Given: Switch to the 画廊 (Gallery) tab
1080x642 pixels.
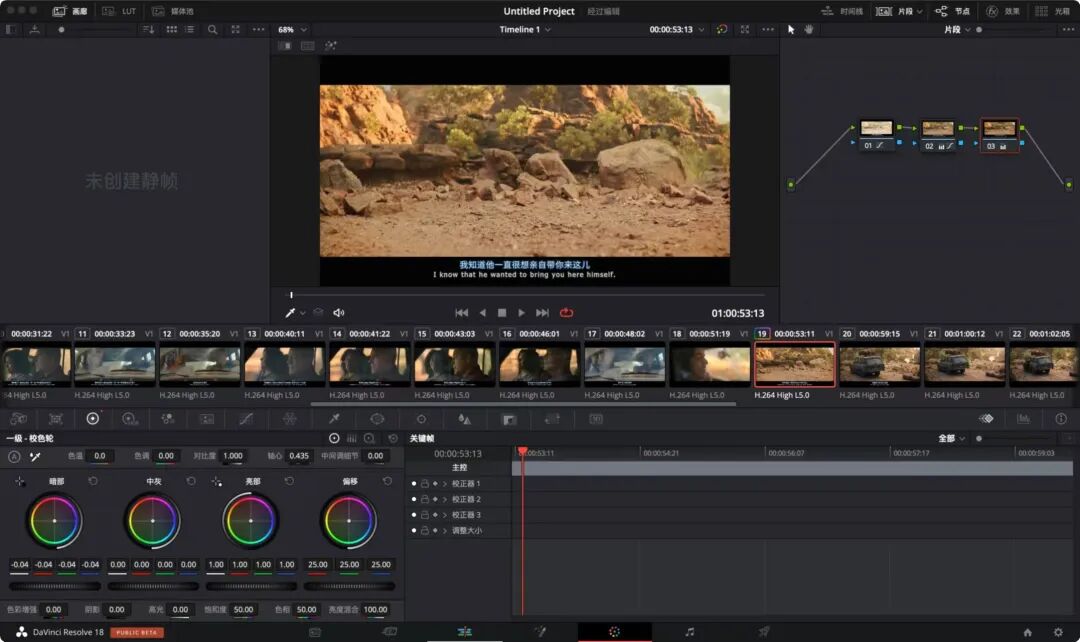Looking at the screenshot, I should click(69, 11).
